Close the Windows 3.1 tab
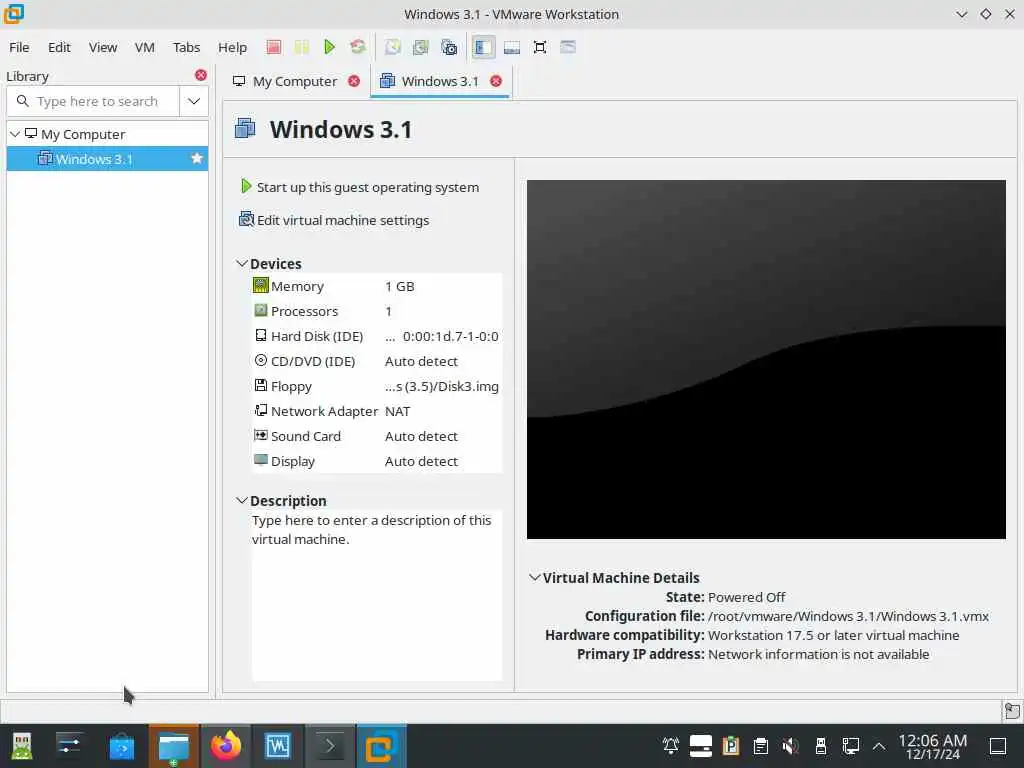Image resolution: width=1024 pixels, height=768 pixels. (496, 81)
